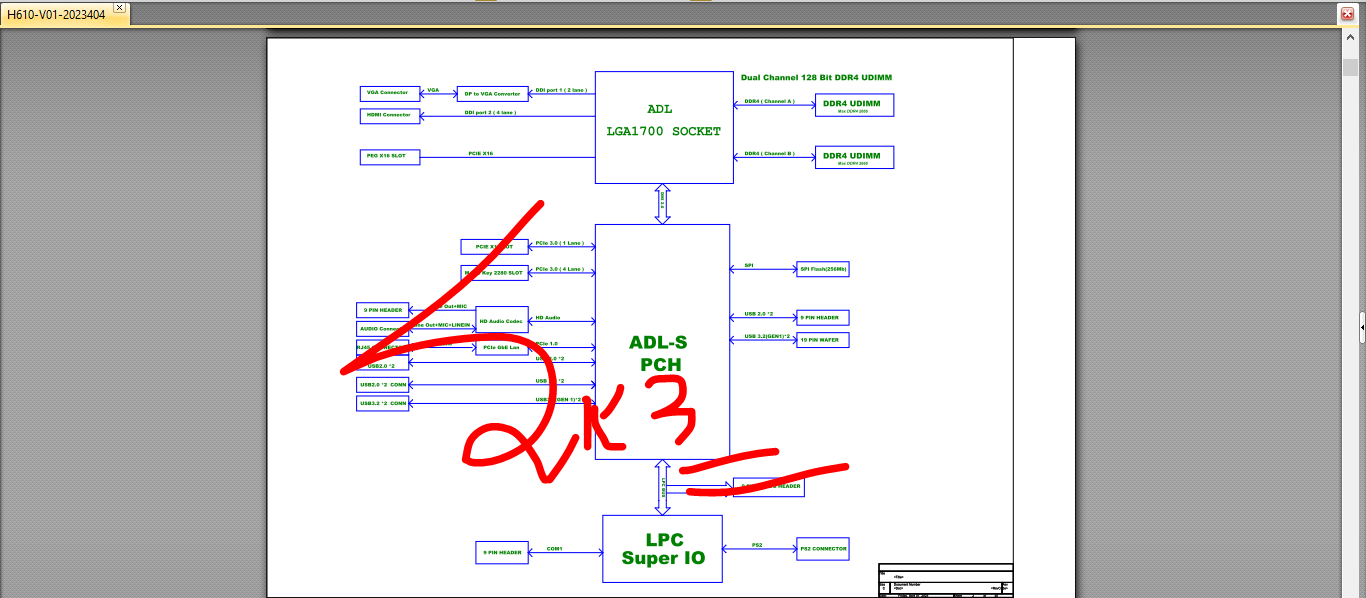1366x598 pixels.
Task: Click the ADL-S PCH block label
Action: tap(658, 354)
